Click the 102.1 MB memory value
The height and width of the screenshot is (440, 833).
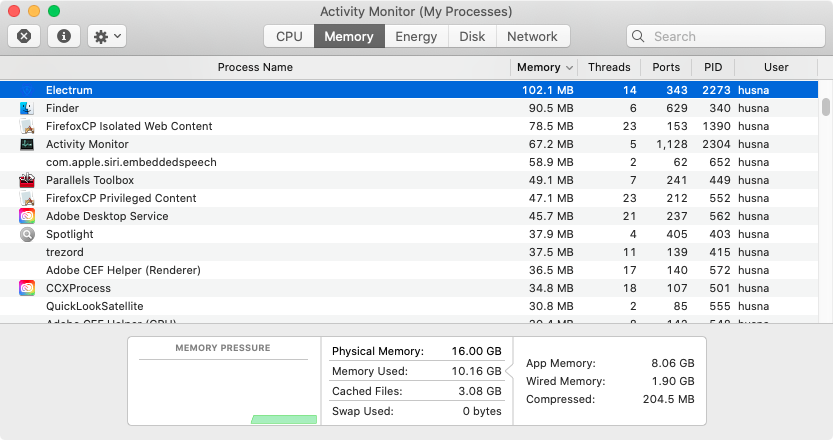547,90
